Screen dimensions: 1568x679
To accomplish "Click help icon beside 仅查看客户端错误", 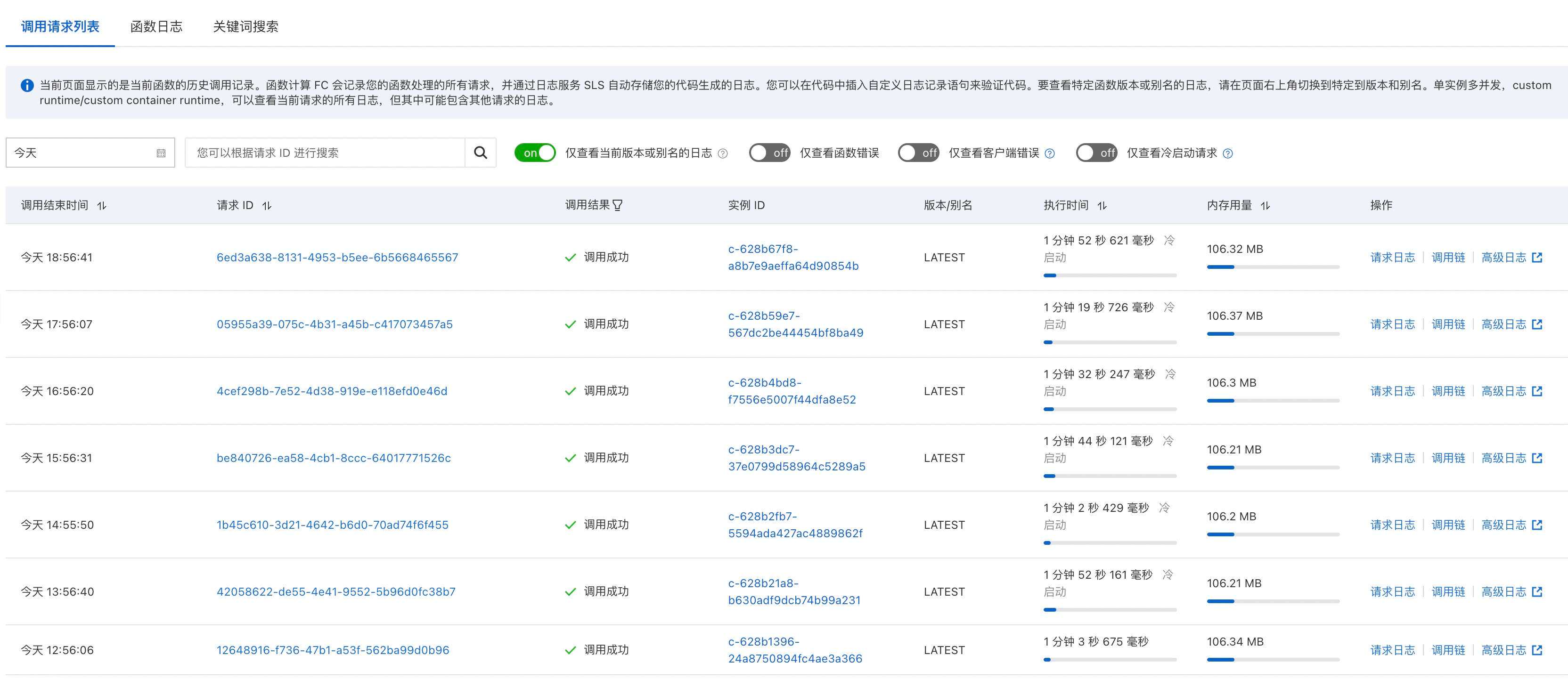I will click(1049, 154).
